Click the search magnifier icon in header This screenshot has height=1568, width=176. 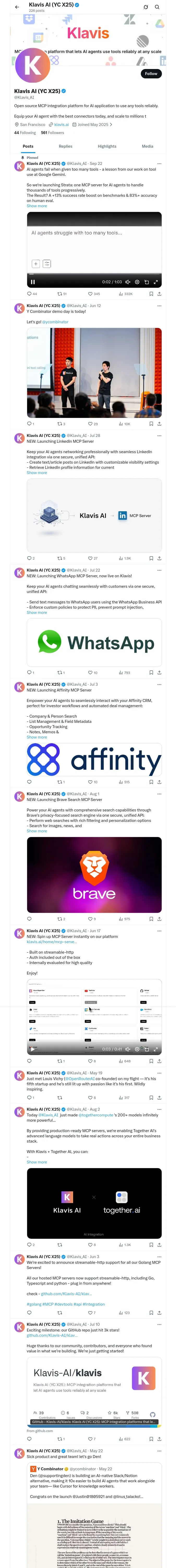[157, 7]
